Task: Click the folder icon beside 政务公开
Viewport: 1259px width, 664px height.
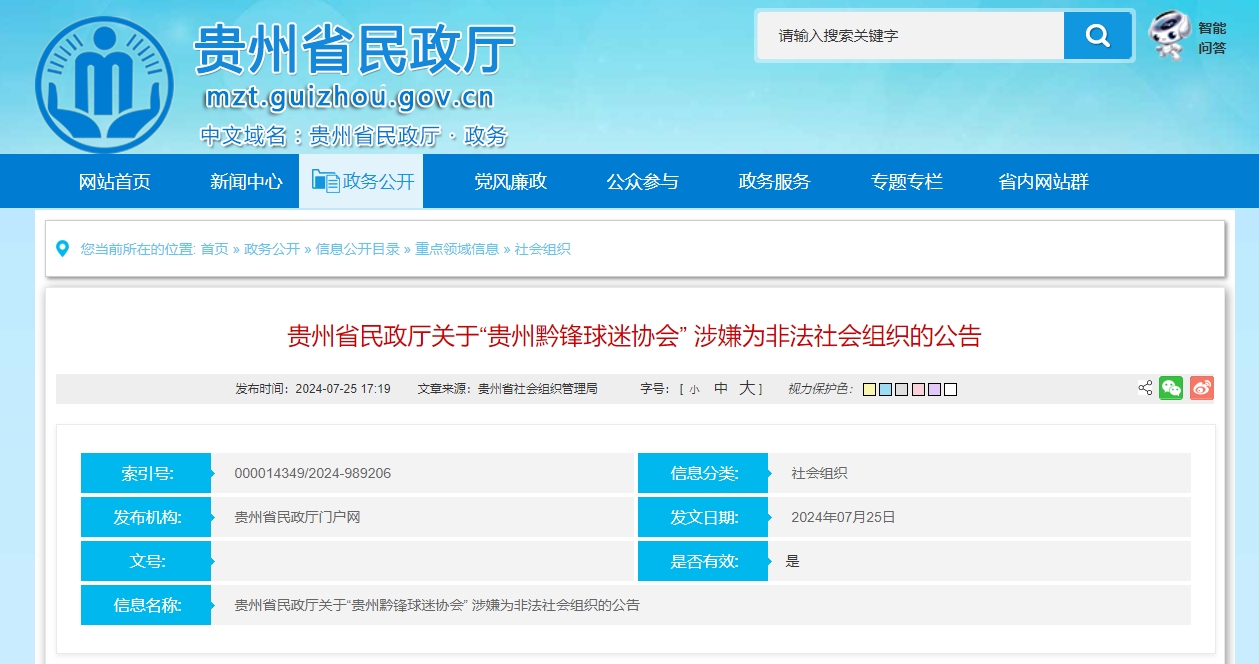Action: [x=325, y=182]
